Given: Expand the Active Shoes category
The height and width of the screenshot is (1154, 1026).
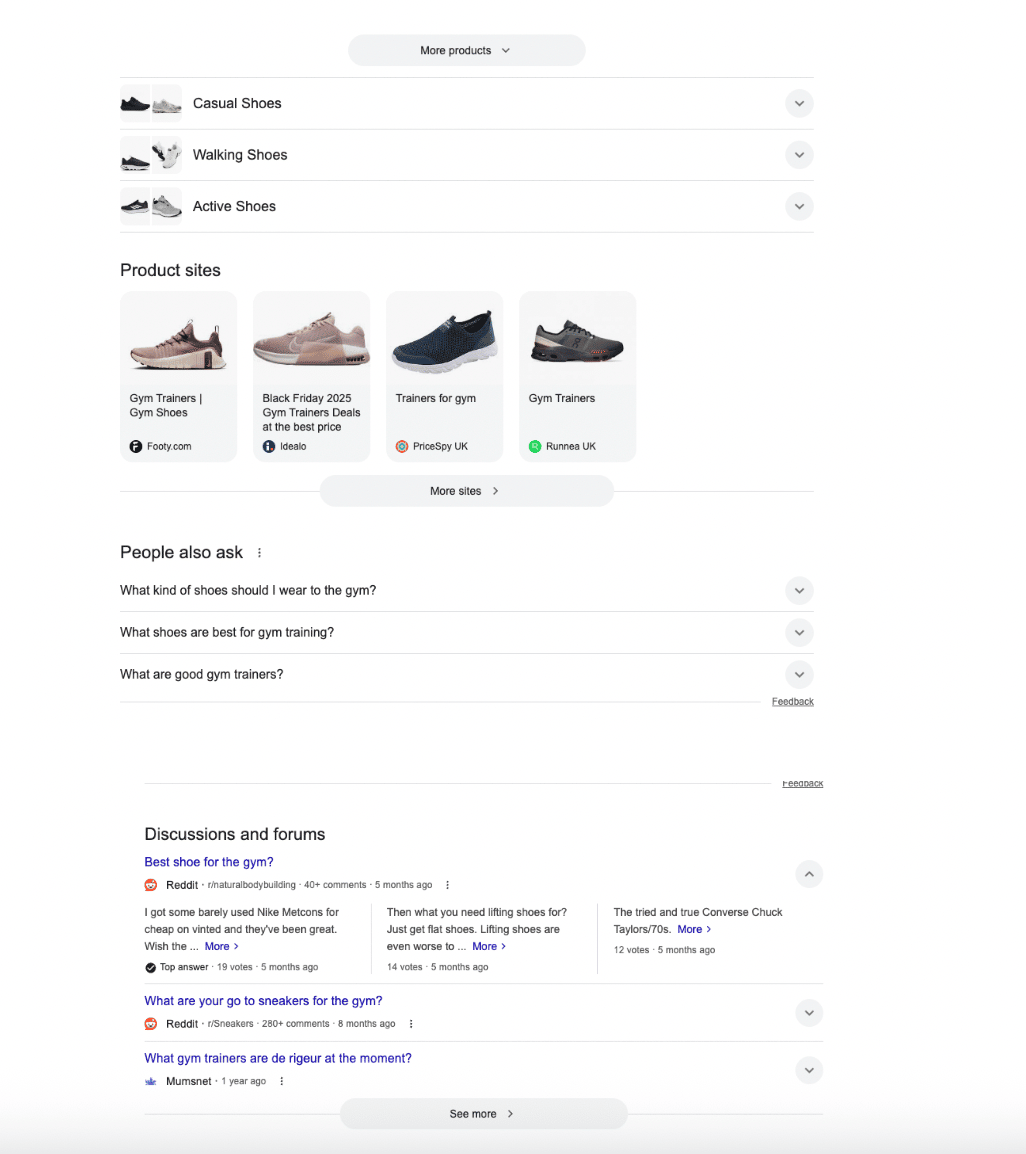Looking at the screenshot, I should (x=798, y=207).
